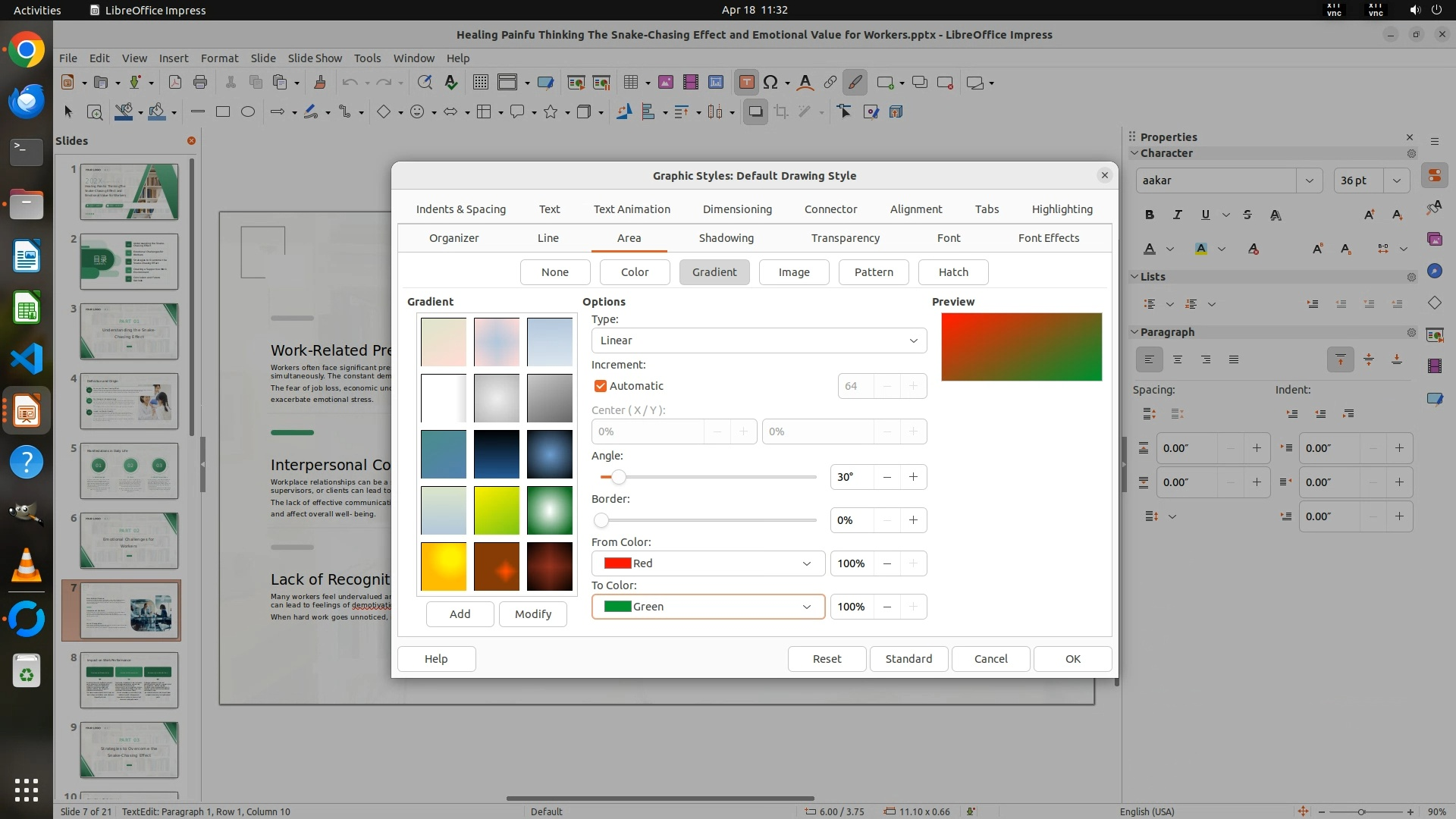Image resolution: width=1456 pixels, height=819 pixels.
Task: Select the Ellipse shape tool
Action: click(x=247, y=111)
